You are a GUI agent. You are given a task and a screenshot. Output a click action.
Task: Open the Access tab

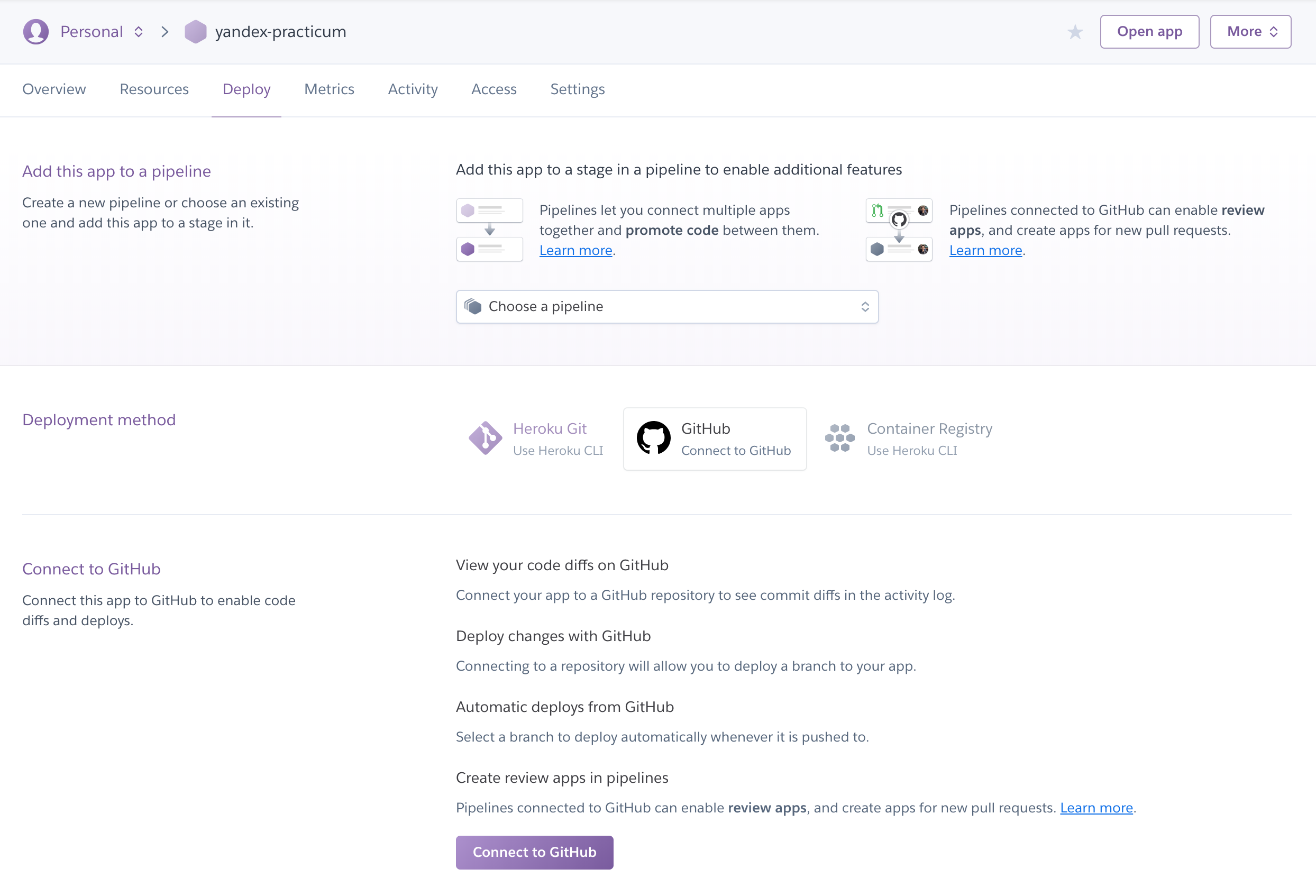pos(494,89)
